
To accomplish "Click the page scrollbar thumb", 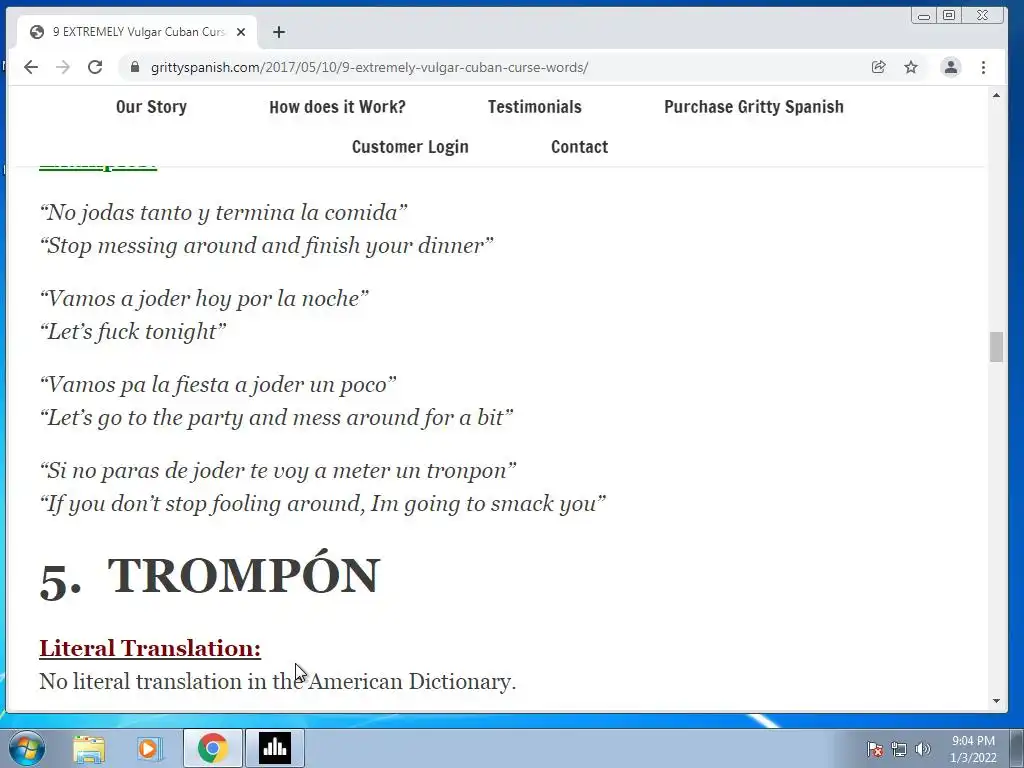I will 996,347.
